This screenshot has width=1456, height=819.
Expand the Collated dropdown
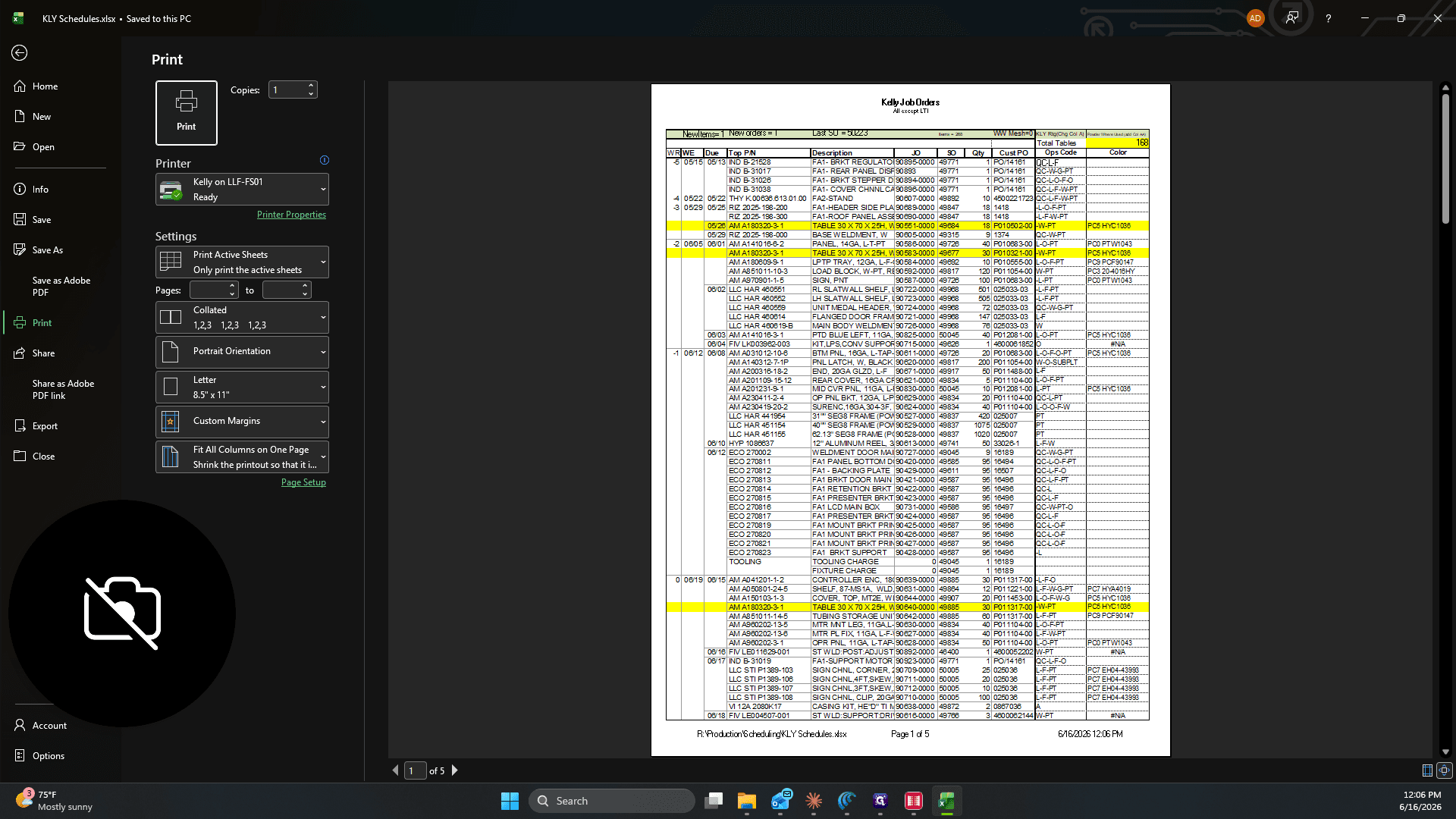tap(242, 318)
